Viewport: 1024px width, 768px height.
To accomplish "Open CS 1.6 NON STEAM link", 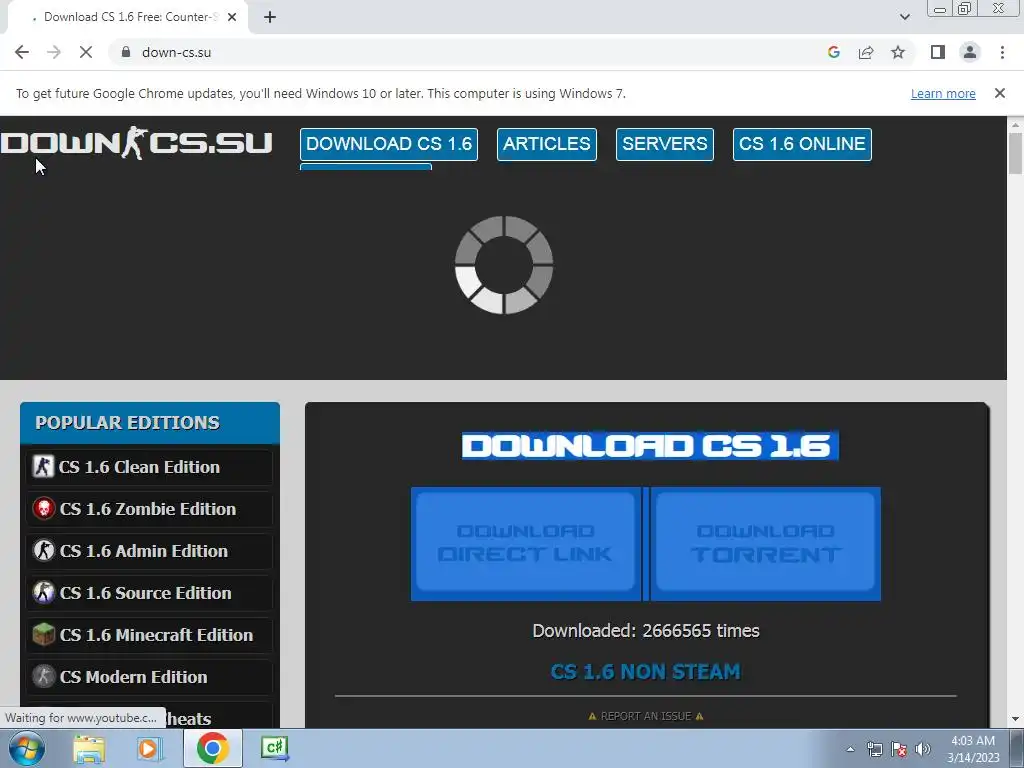I will [x=645, y=671].
